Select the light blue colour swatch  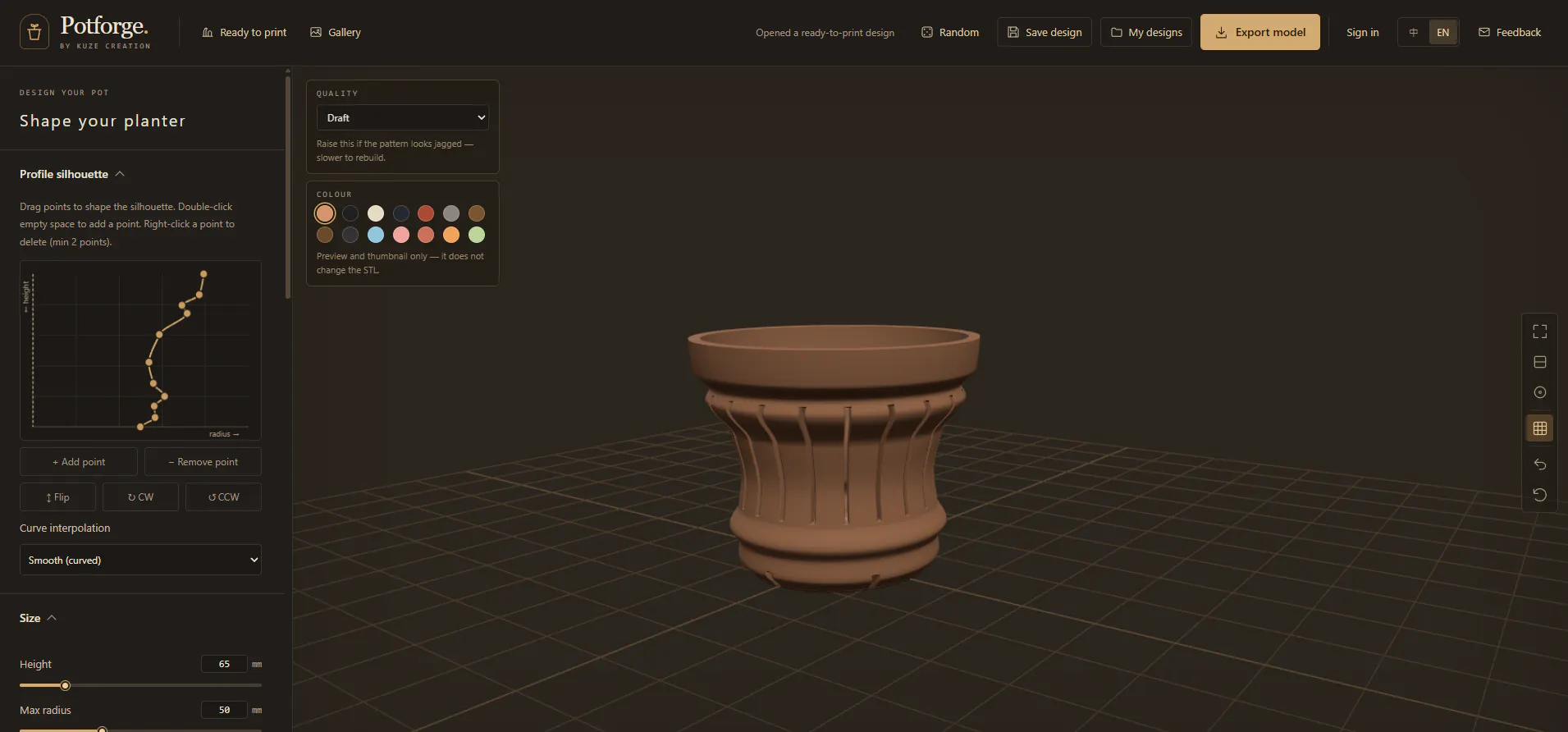[x=376, y=235]
